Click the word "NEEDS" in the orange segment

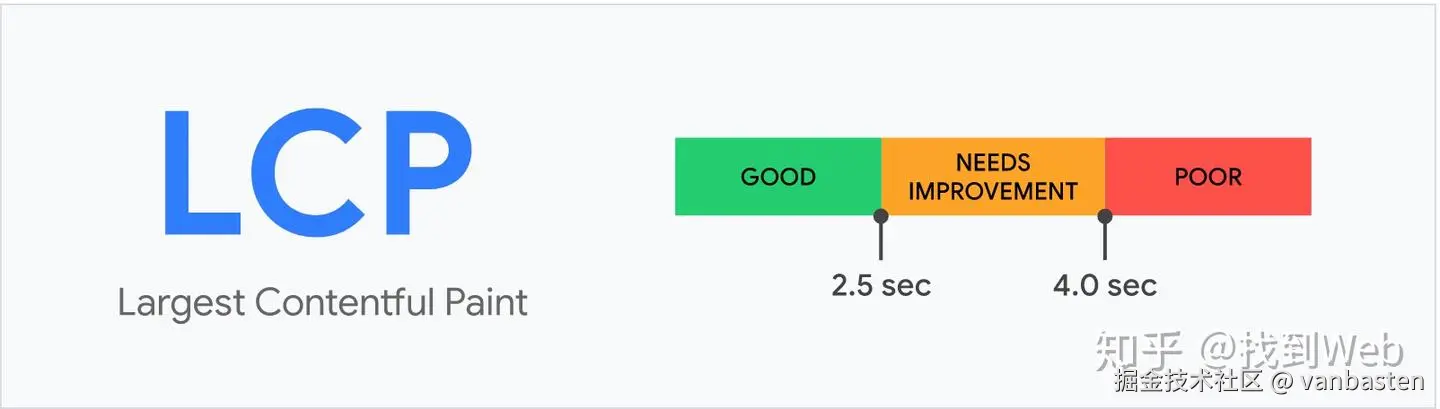pyautogui.click(x=993, y=163)
